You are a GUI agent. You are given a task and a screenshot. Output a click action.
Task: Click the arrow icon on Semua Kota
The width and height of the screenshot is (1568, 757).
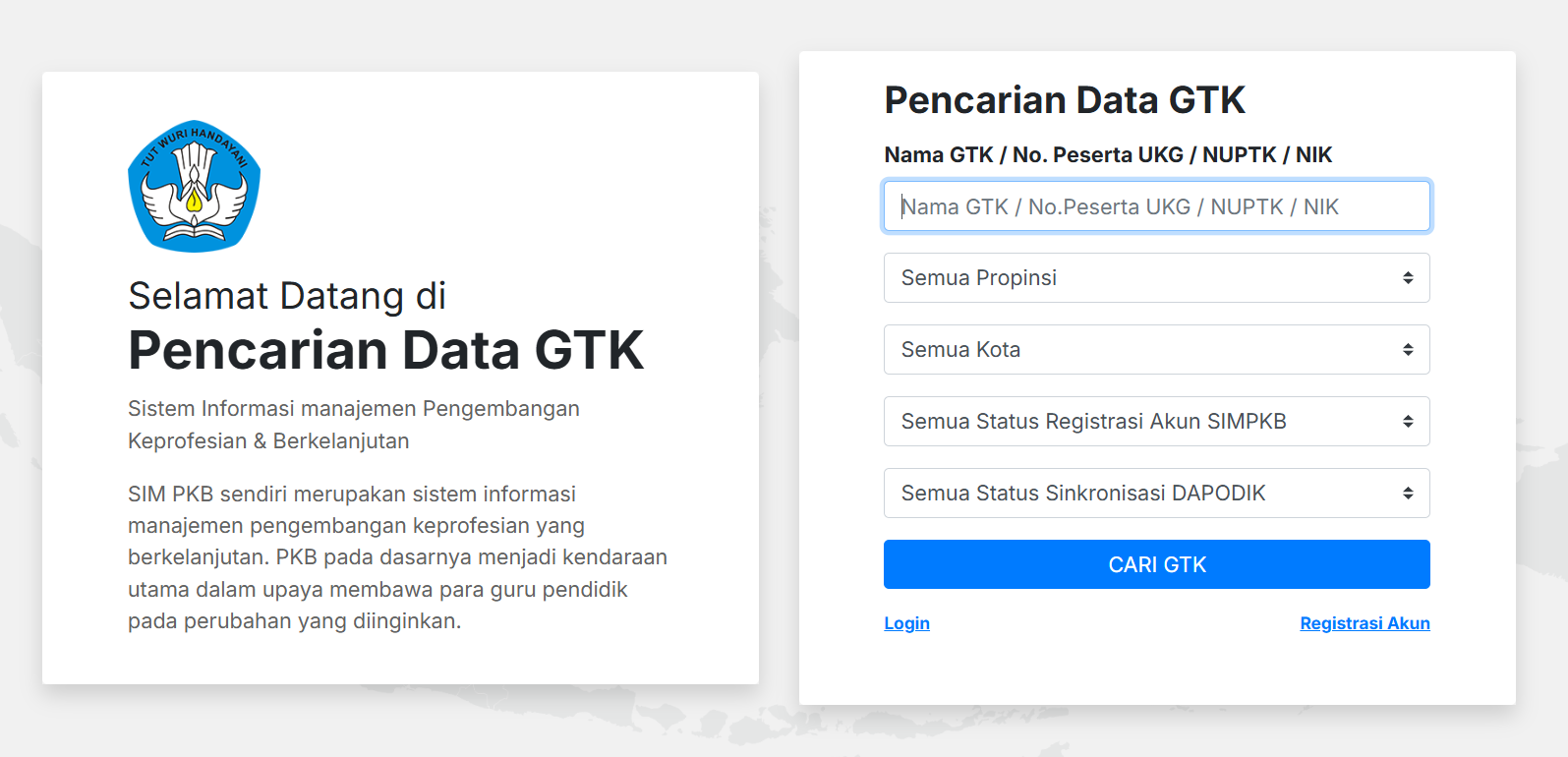(1408, 350)
